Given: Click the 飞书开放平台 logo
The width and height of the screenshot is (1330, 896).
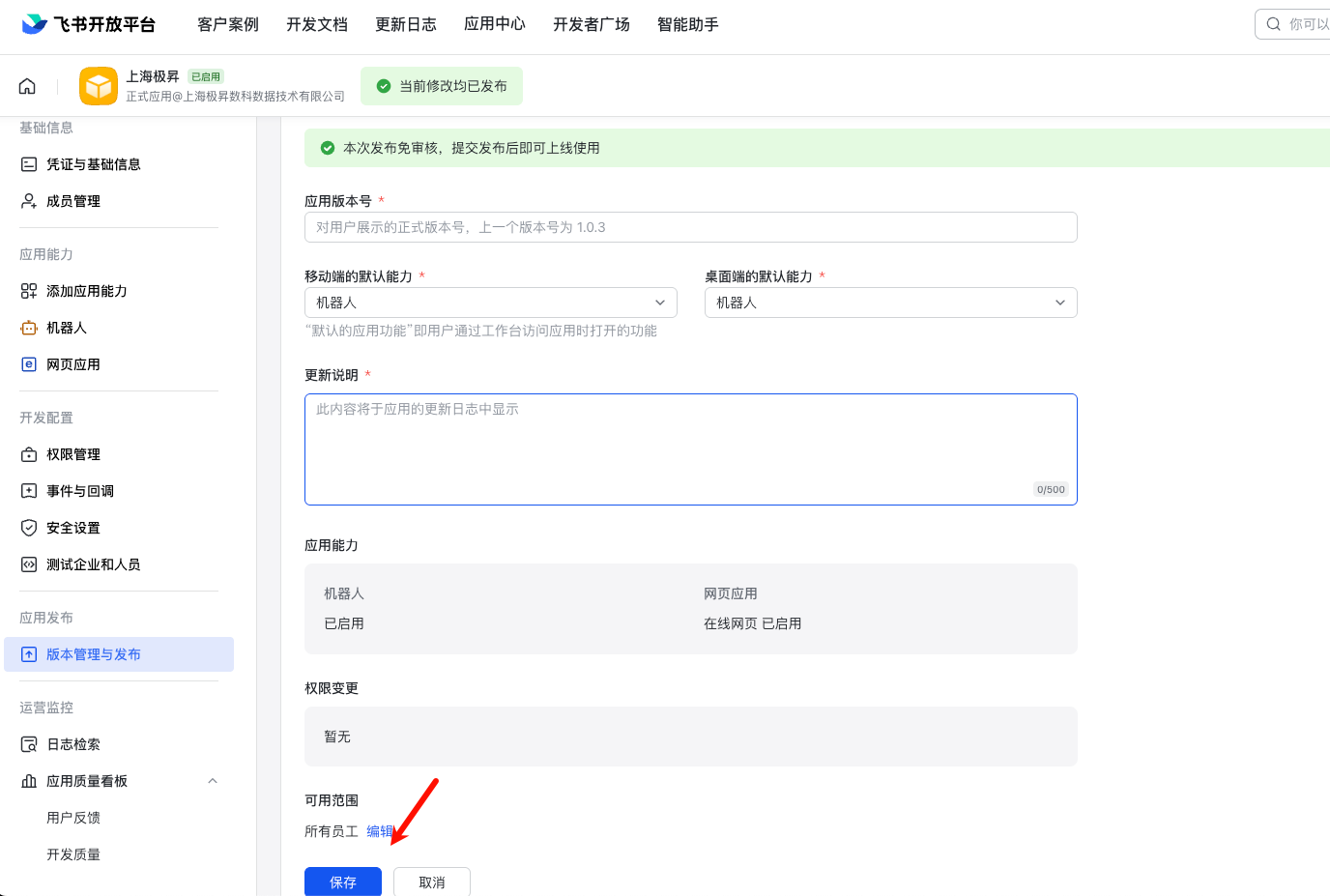Looking at the screenshot, I should [88, 23].
